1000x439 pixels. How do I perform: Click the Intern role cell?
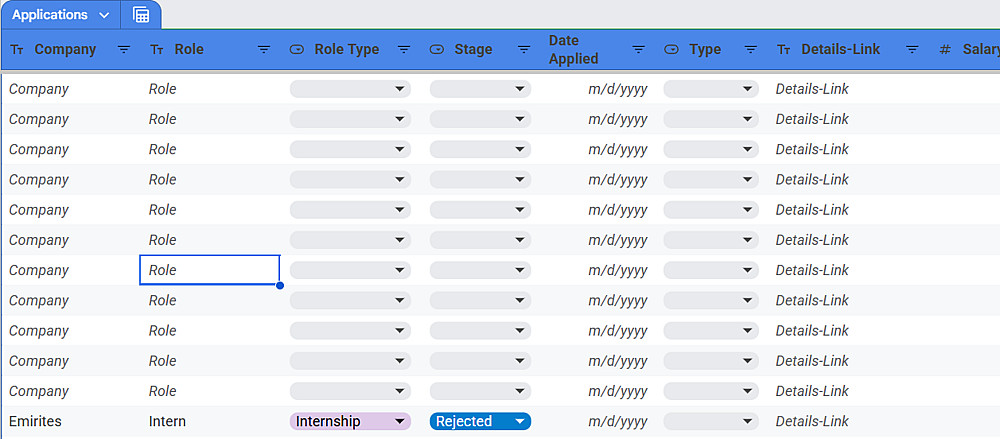click(167, 422)
